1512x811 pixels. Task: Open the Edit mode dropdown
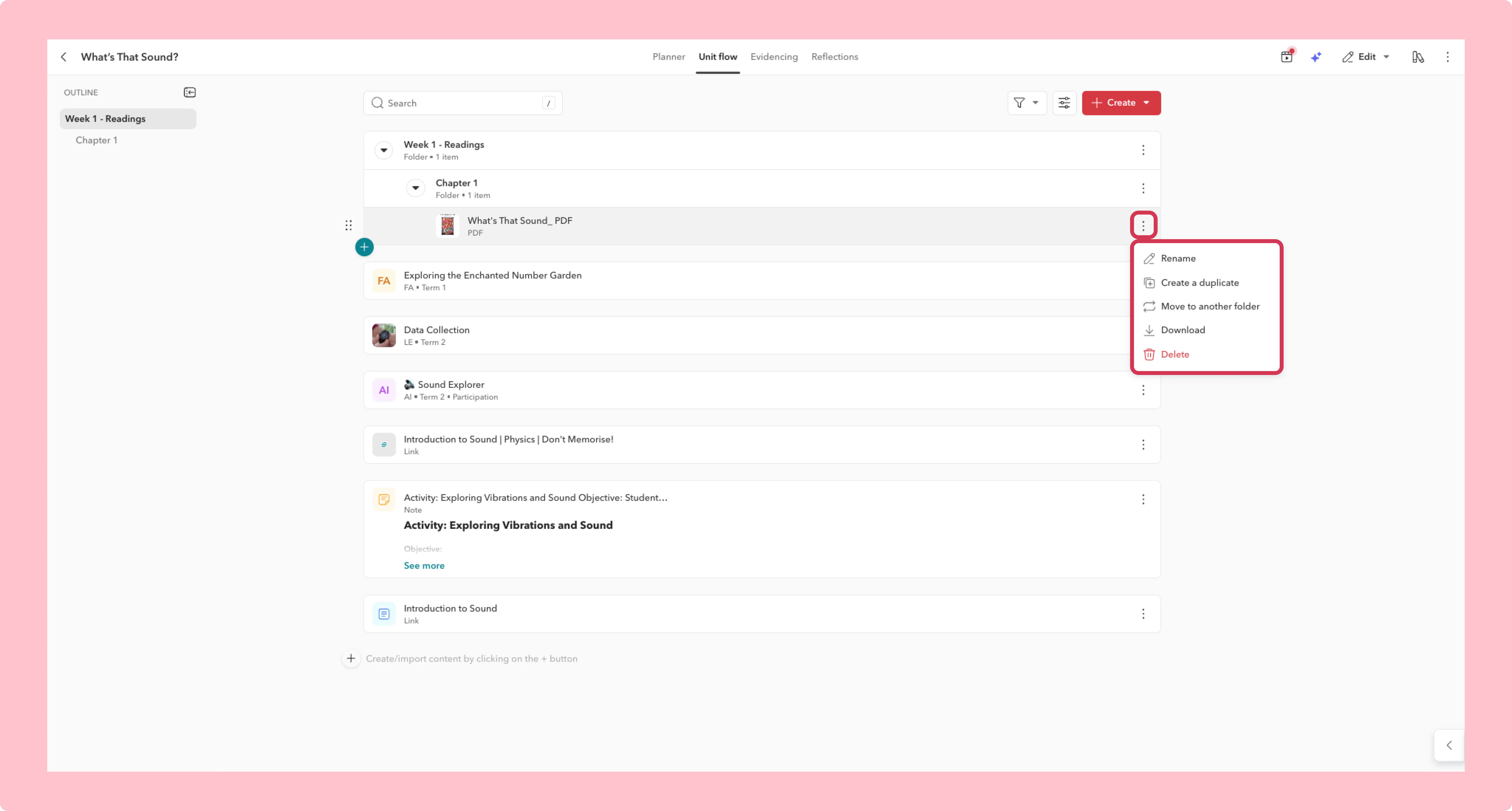tap(1366, 57)
